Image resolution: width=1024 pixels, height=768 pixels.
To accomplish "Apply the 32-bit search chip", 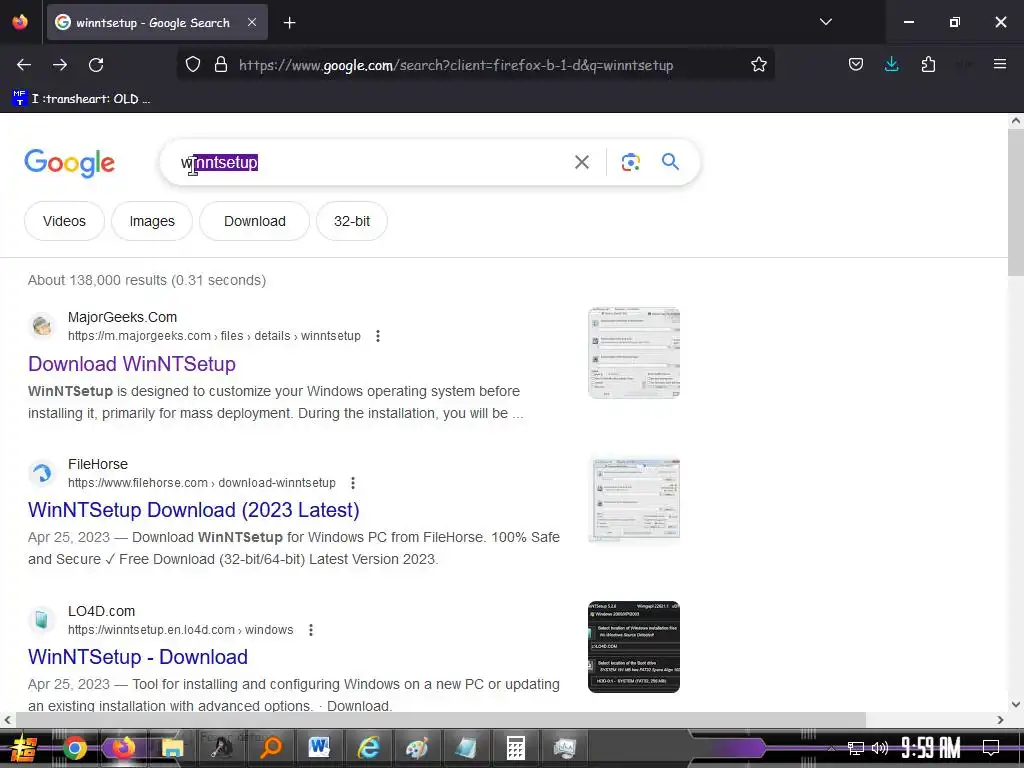I will 352,221.
